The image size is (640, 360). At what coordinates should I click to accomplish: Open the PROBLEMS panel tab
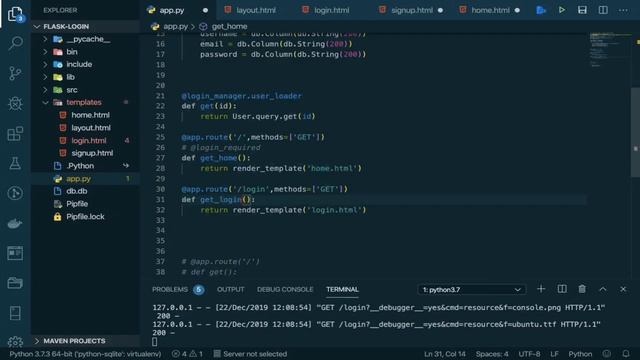coord(170,289)
